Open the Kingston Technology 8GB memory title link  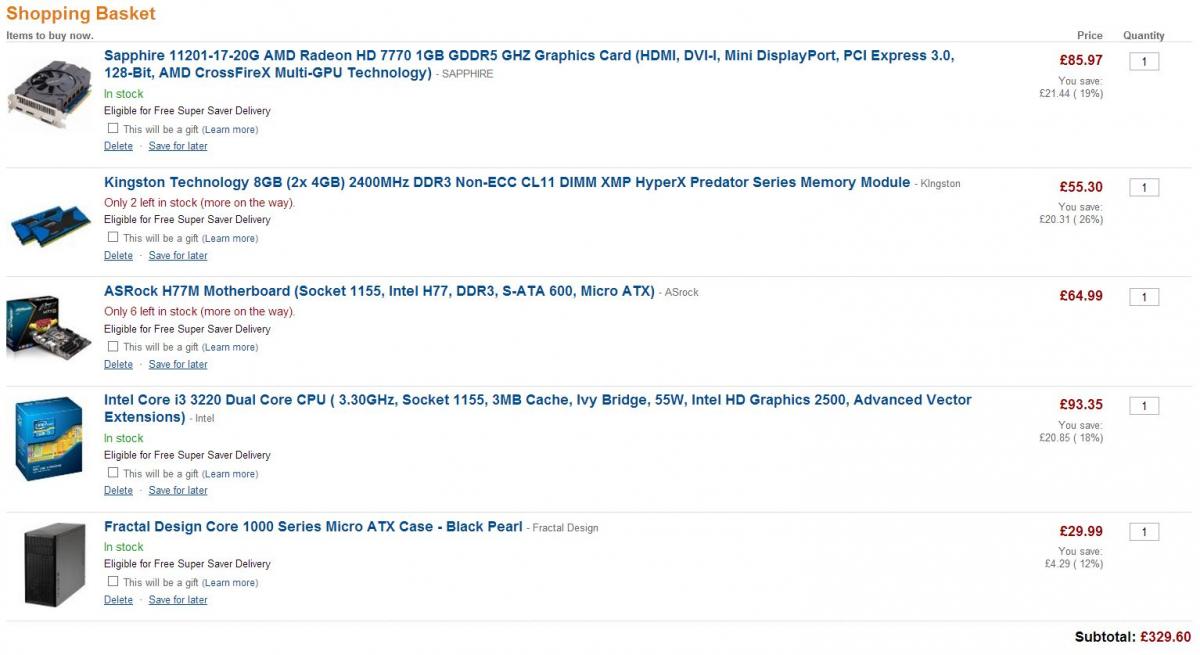tap(507, 183)
